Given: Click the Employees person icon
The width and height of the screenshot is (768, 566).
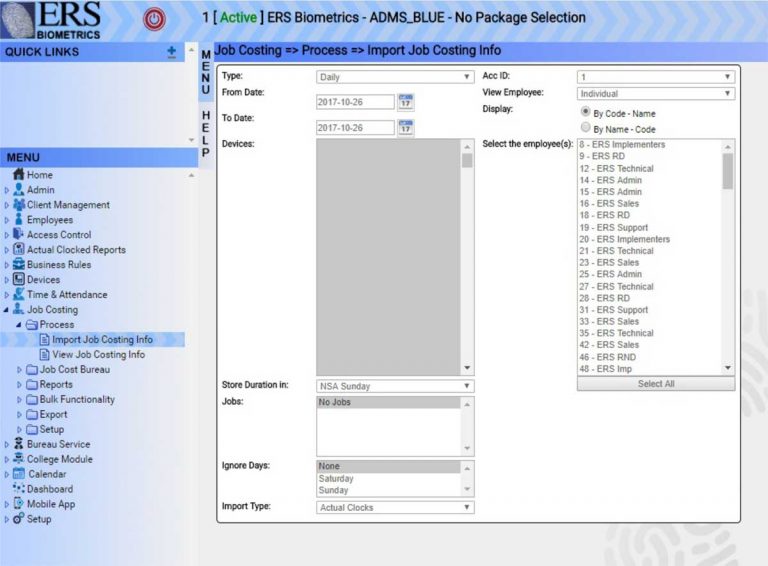Looking at the screenshot, I should [19, 219].
